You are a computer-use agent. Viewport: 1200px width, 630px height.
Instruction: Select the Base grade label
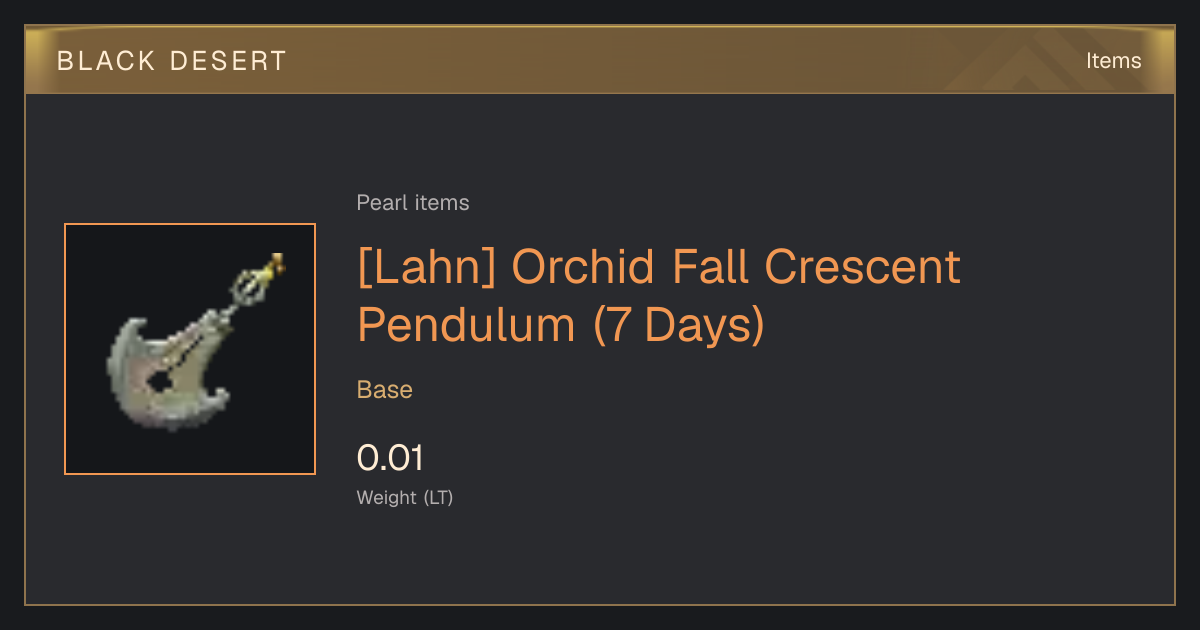pos(385,390)
